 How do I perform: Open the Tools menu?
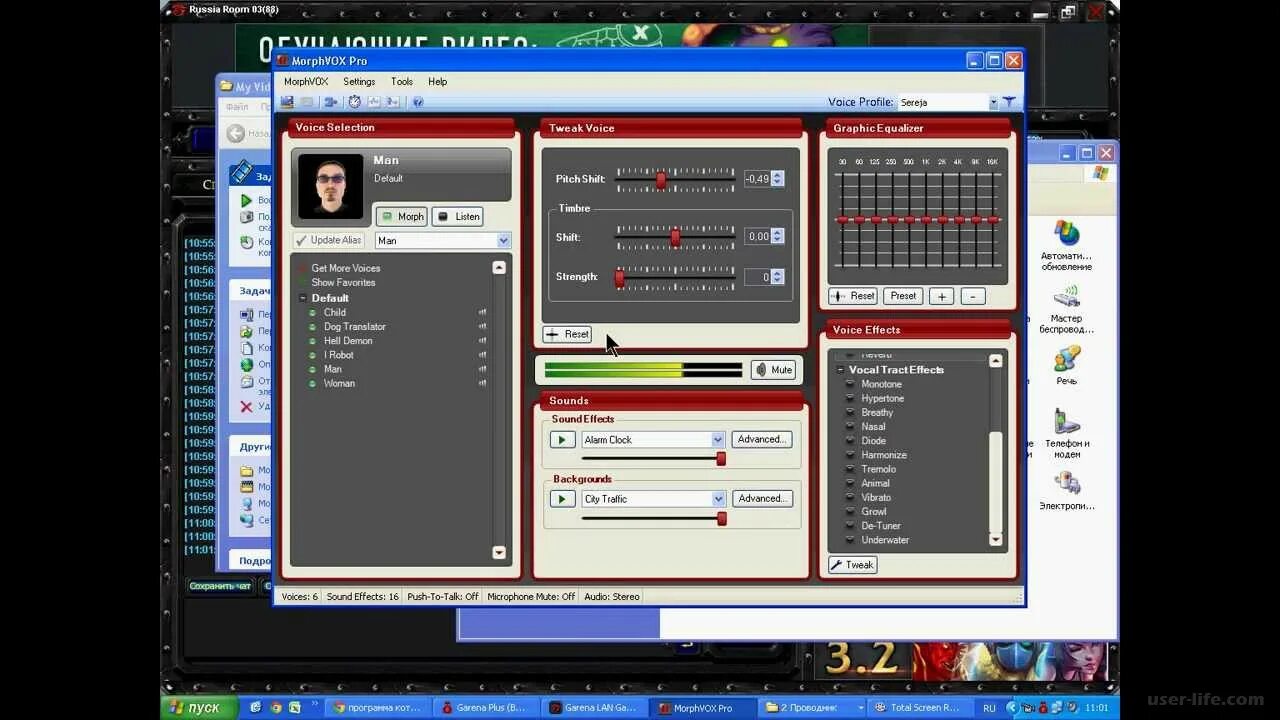[402, 82]
